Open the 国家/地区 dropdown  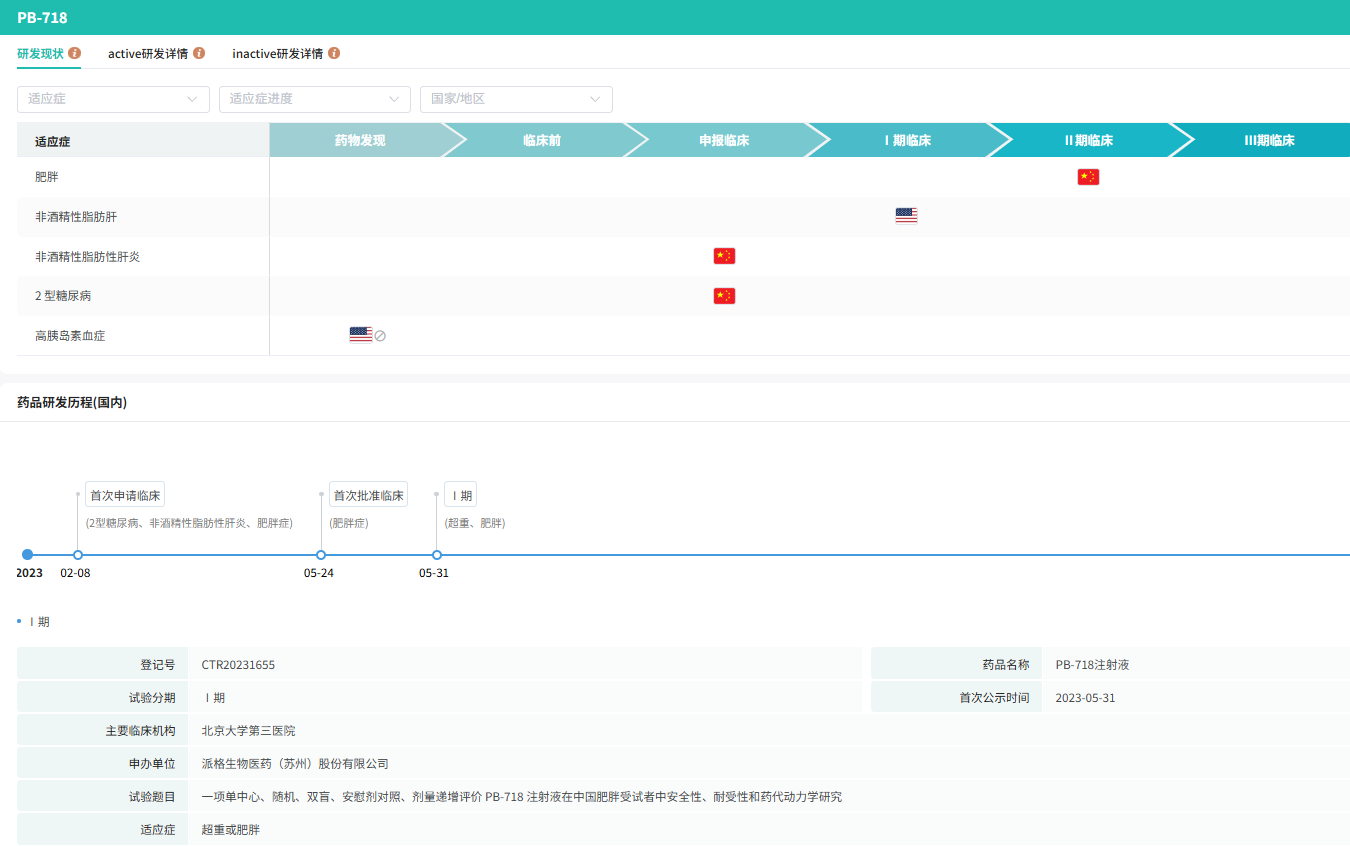pos(516,99)
